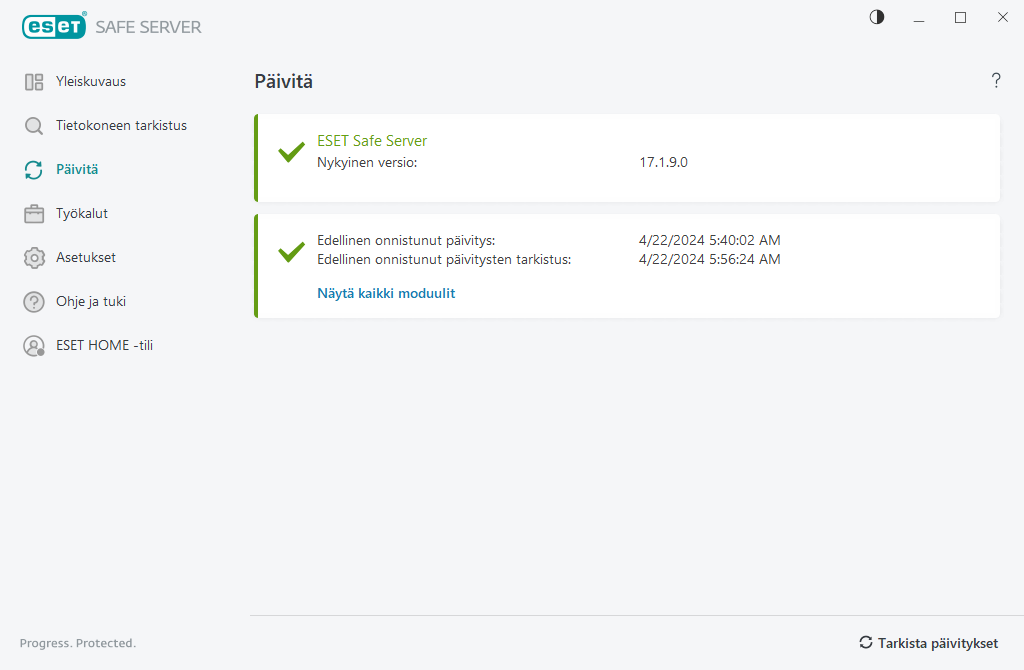Click the Näytä kaikki moduulit link

[x=386, y=294]
